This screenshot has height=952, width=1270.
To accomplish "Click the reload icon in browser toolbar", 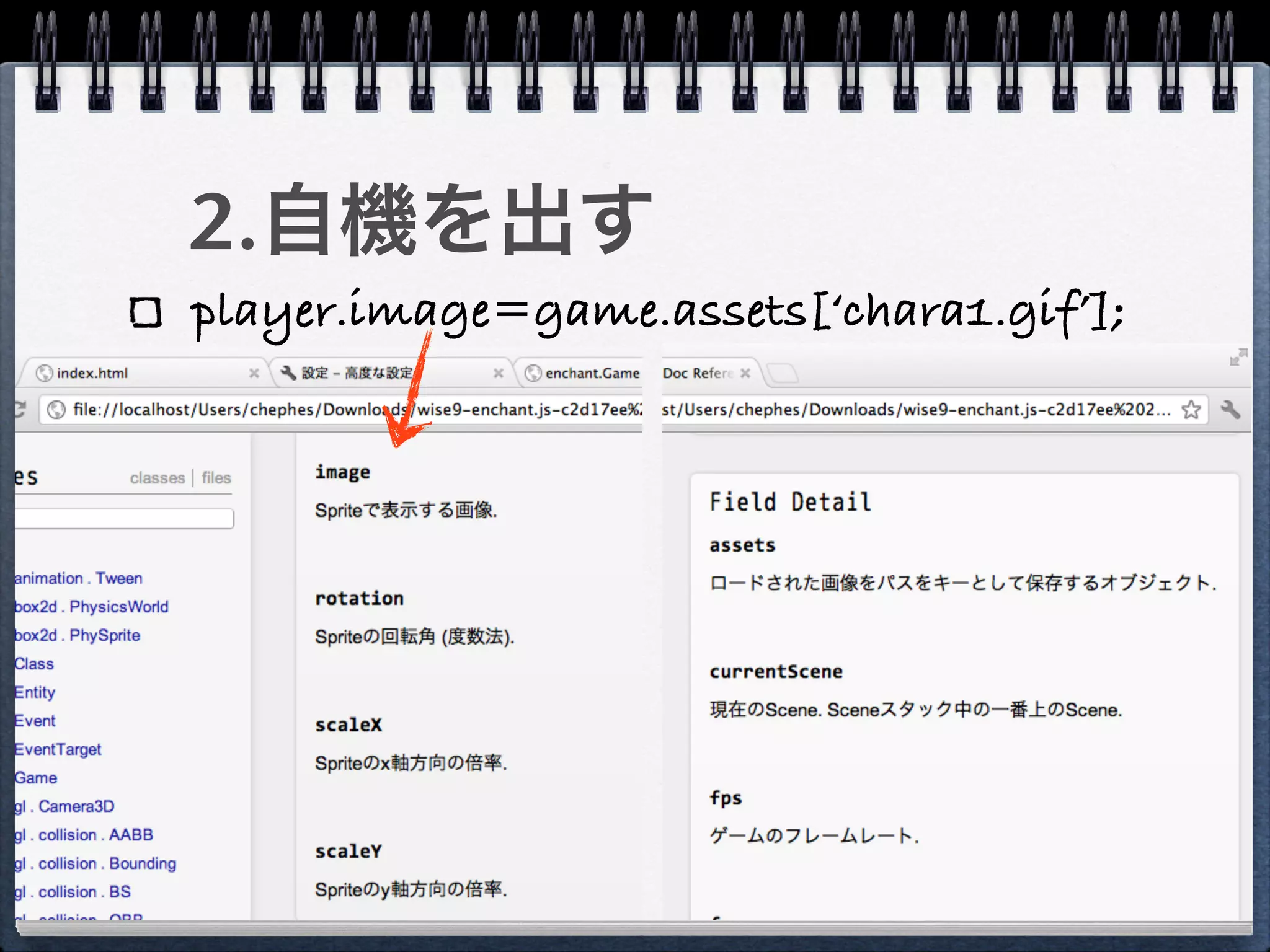I will tap(20, 410).
